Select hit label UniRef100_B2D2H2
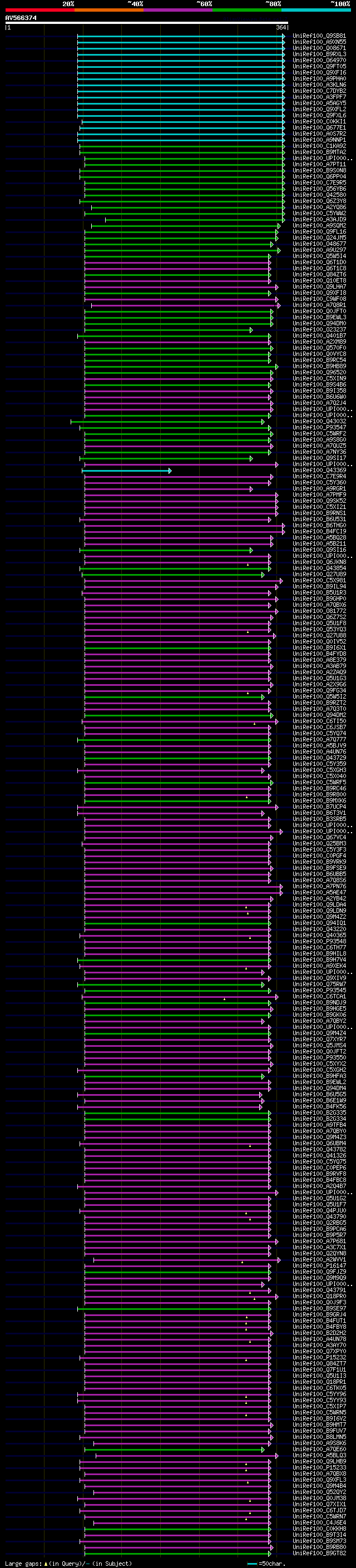 pyautogui.click(x=319, y=1332)
